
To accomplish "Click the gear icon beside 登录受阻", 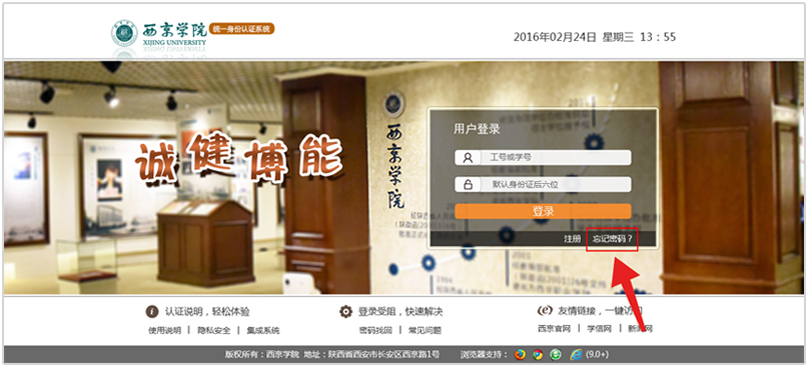I will [346, 311].
